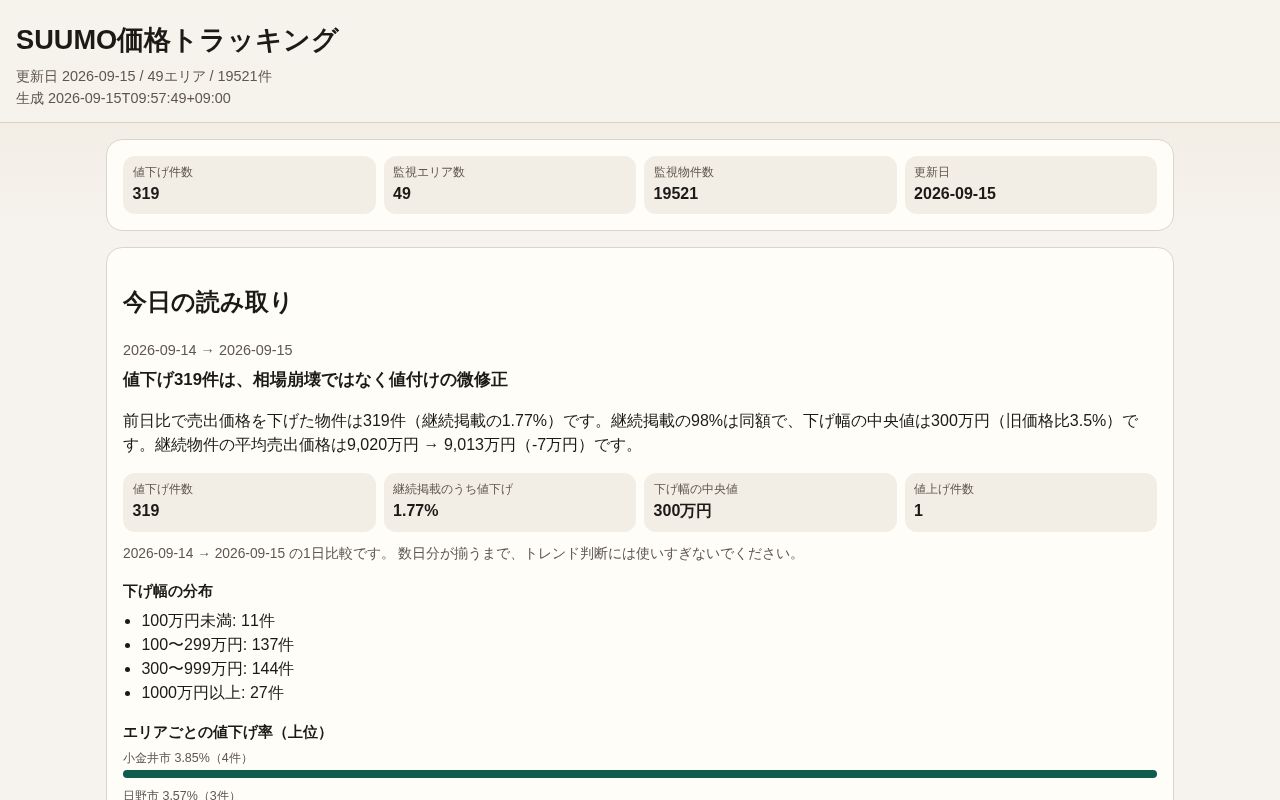Screen dimensions: 1280x800
Task: Click the headline 値下げ319件は、相場崩壊ではなく値付けの微修正
Action: [315, 380]
